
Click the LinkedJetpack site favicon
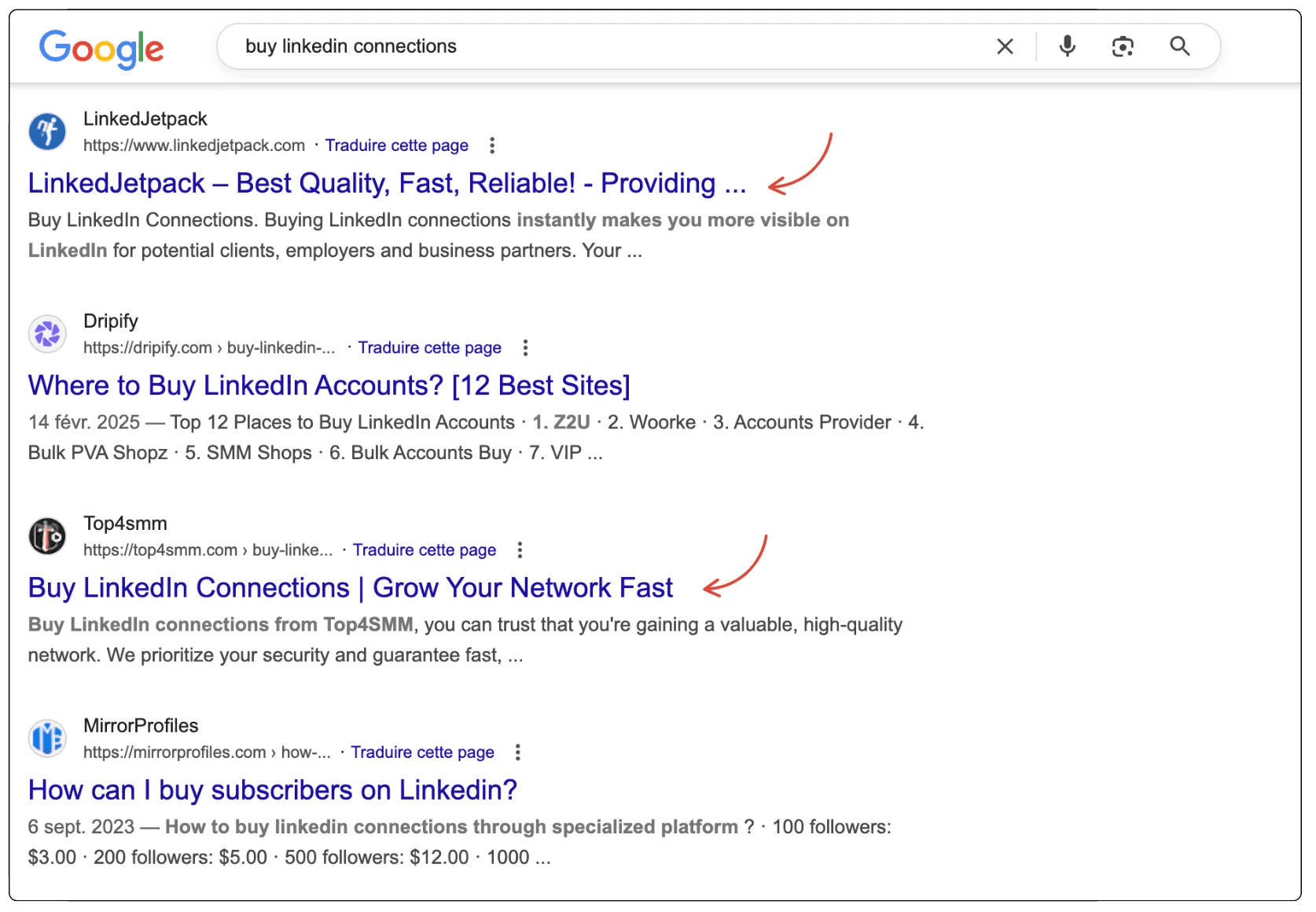pos(47,131)
